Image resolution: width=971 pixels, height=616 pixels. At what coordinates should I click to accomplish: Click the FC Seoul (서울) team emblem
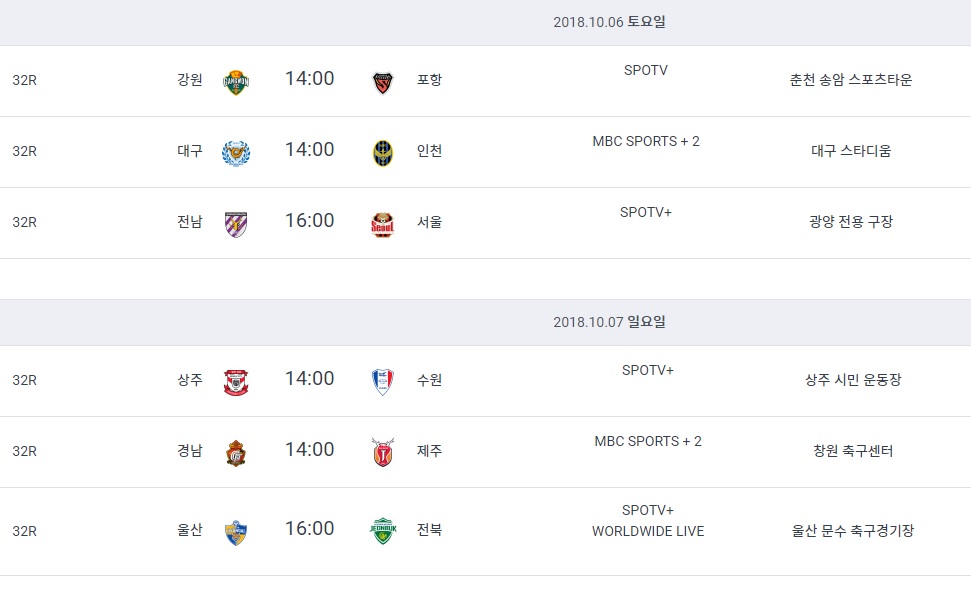point(383,225)
